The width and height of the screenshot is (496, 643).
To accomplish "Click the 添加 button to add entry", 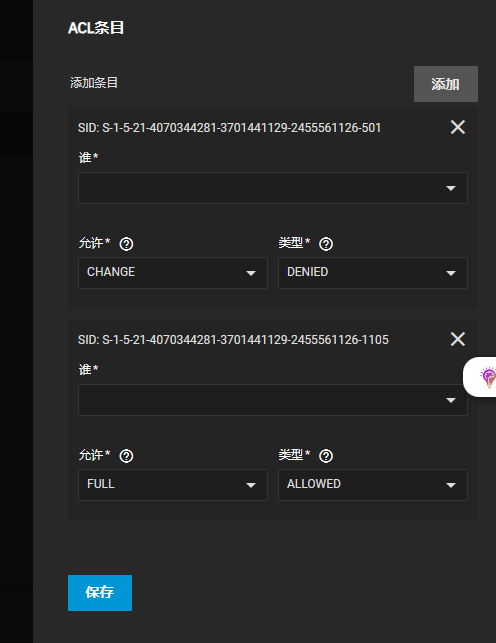I will (446, 84).
